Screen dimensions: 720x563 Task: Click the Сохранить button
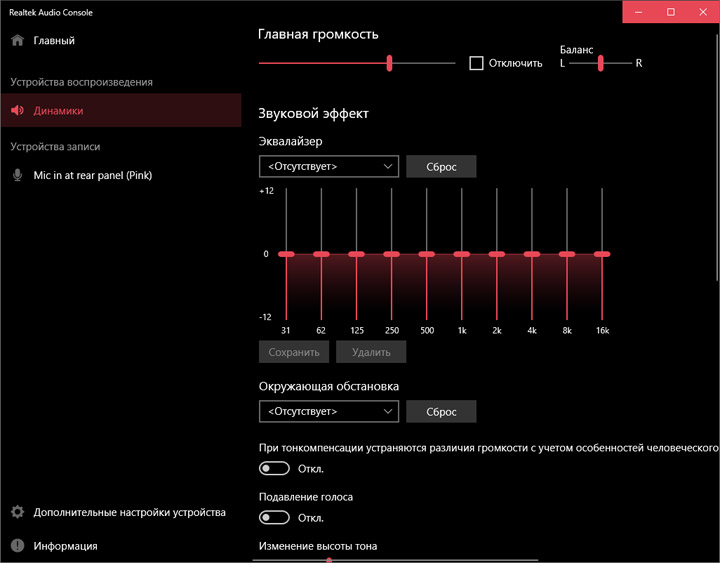pos(294,352)
